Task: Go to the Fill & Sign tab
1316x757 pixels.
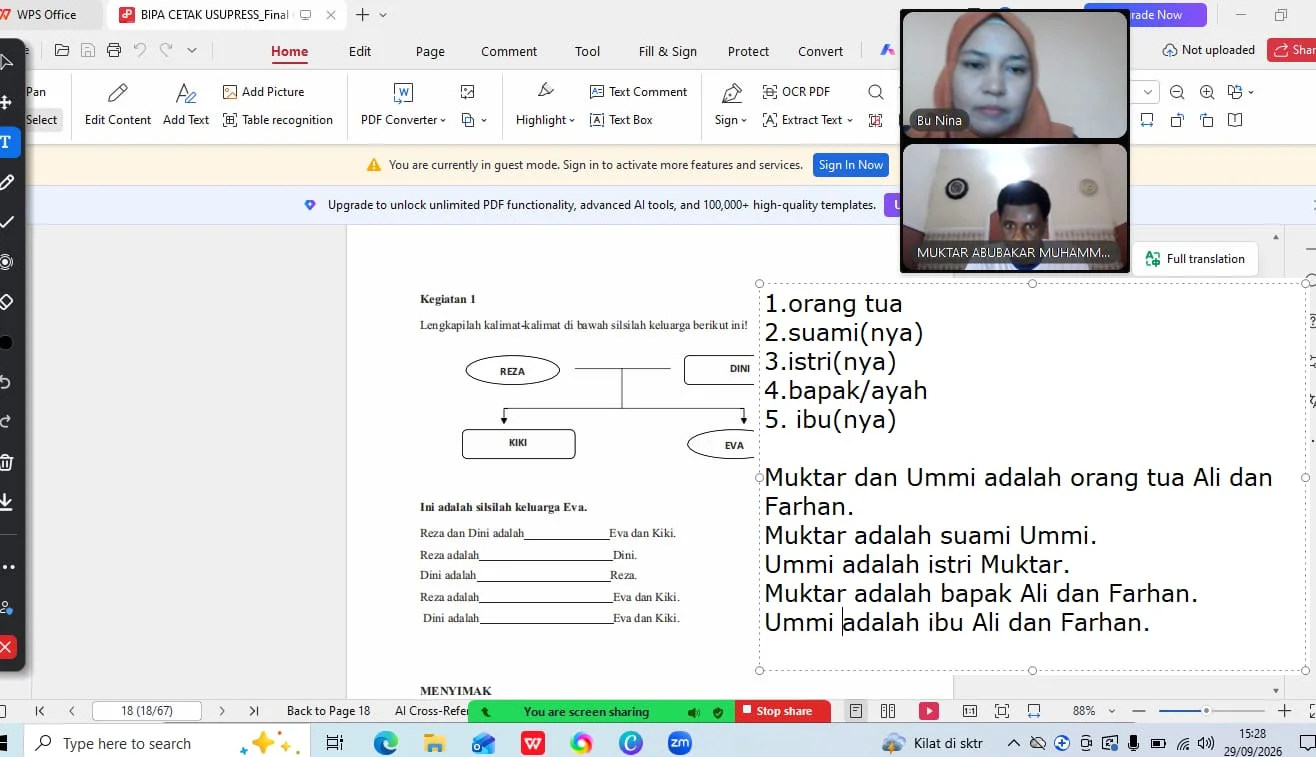Action: [x=668, y=51]
